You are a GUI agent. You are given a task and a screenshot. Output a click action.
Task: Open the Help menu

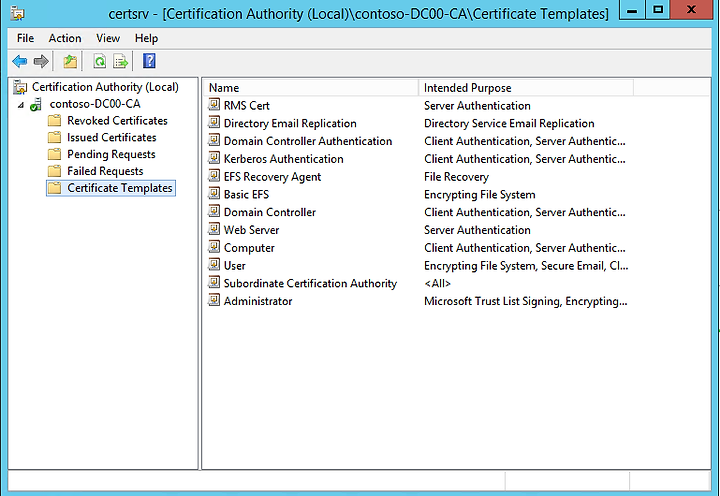tap(146, 38)
